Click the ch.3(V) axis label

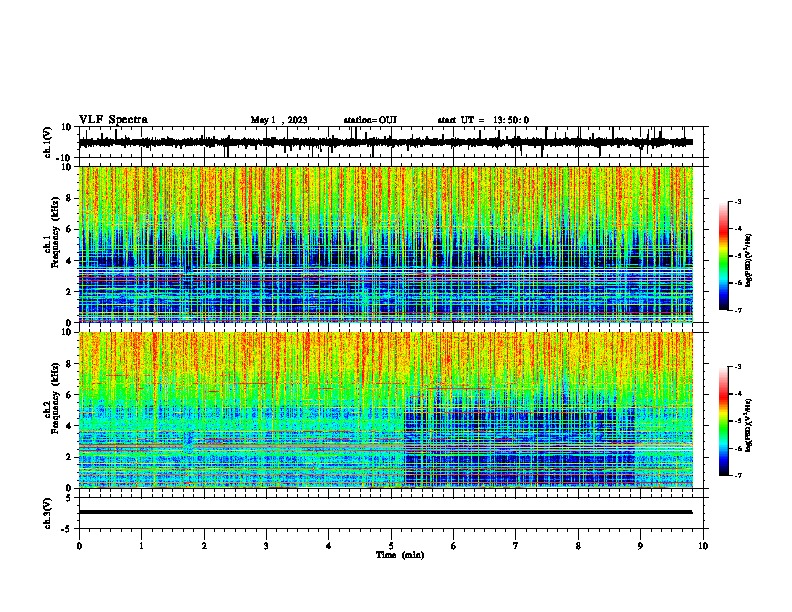48,513
